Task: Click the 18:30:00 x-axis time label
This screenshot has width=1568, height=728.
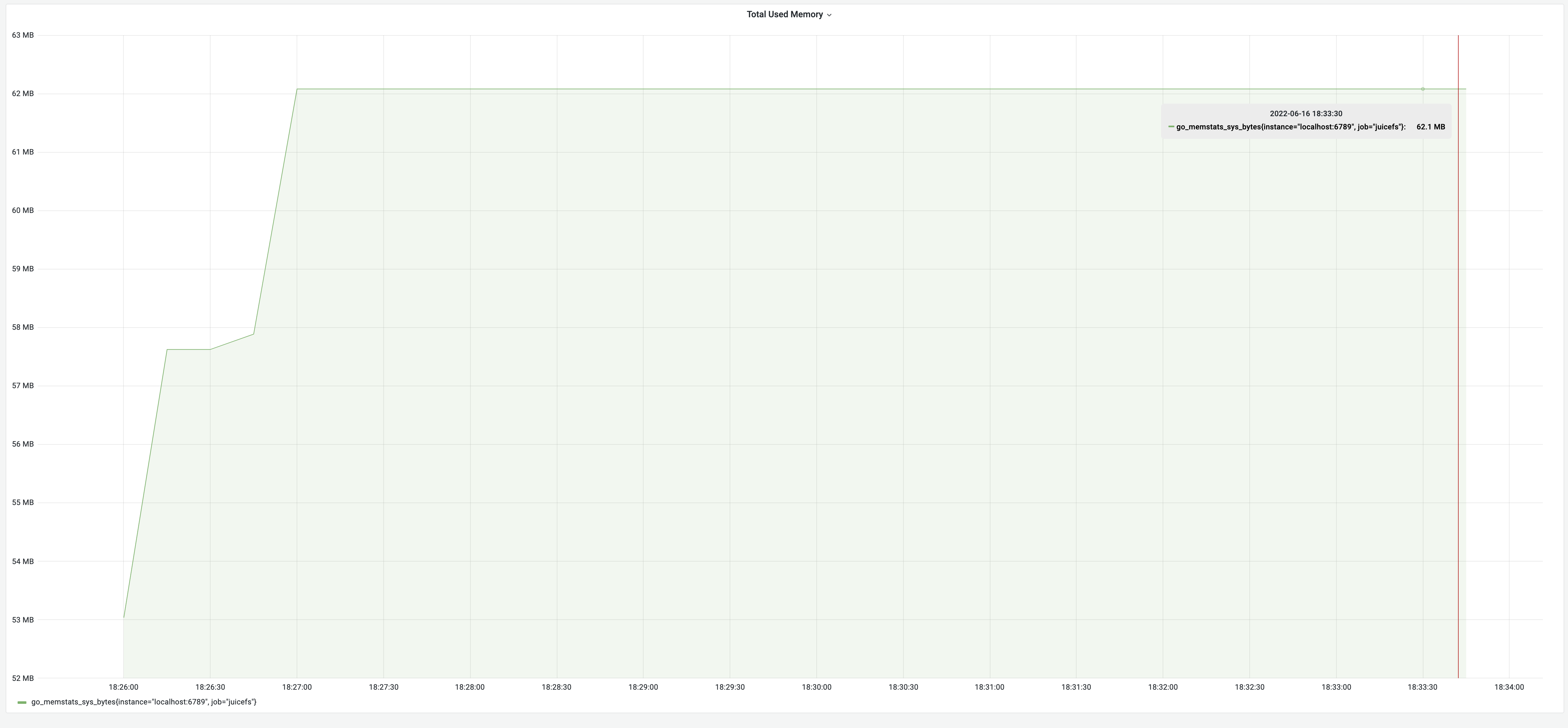Action: click(x=816, y=687)
